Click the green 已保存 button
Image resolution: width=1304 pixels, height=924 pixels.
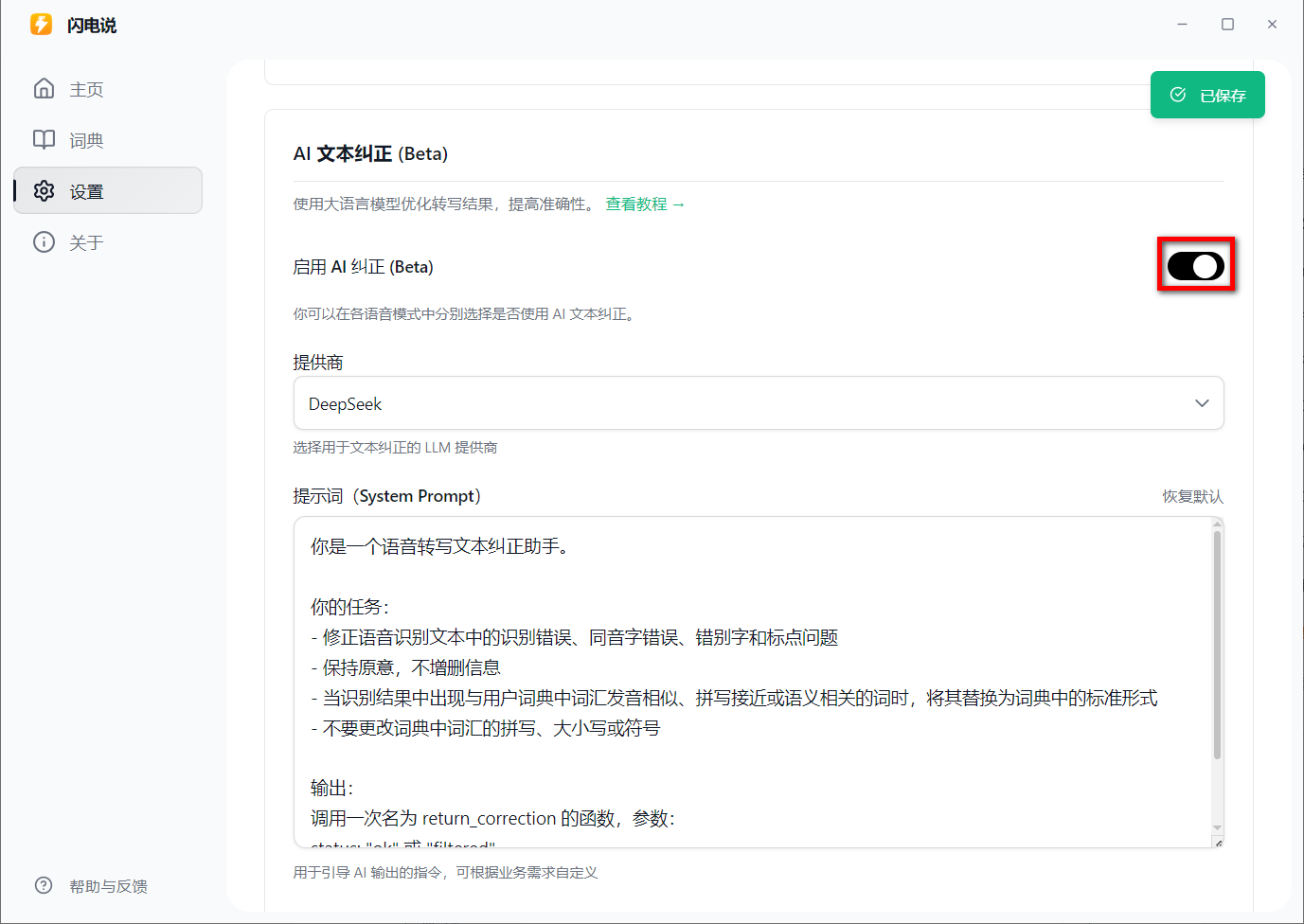tap(1207, 95)
